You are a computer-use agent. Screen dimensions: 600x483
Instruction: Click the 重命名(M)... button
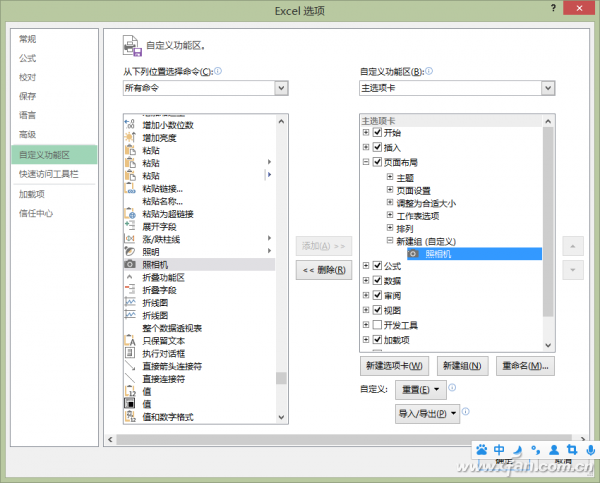(525, 366)
